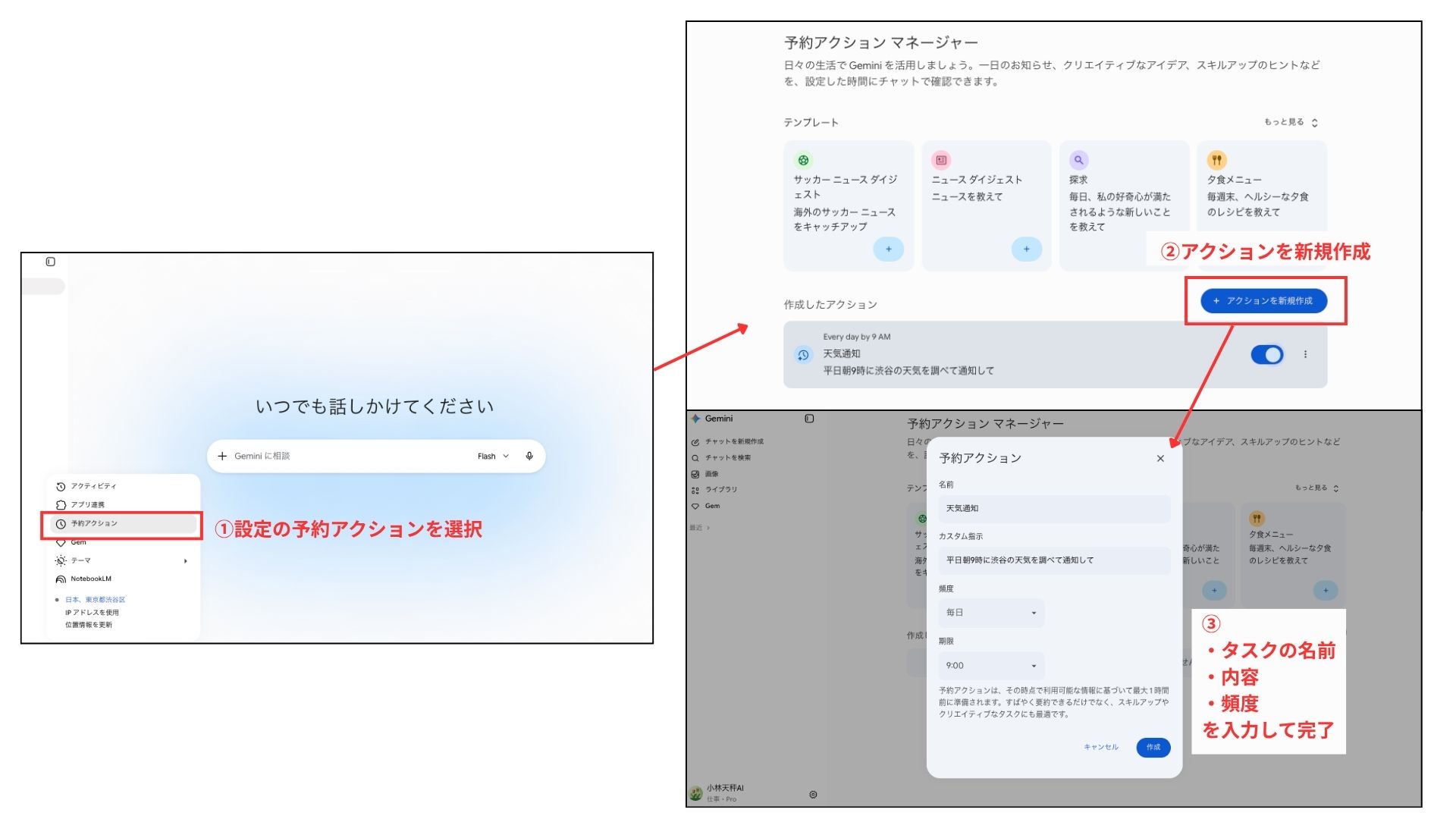This screenshot has width=1456, height=819.
Task: Open the 期限 dropdown showing 9:00
Action: (991, 666)
